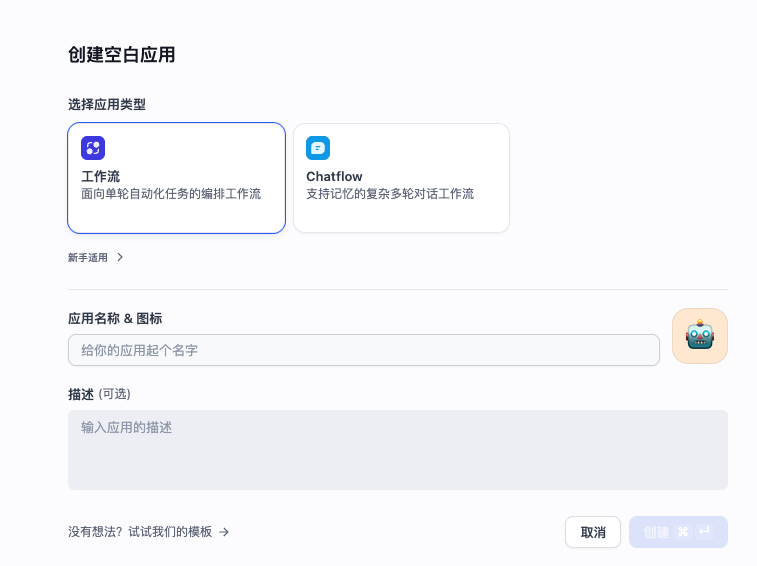This screenshot has width=757, height=566.
Task: Open the robot emoji app icon picker
Action: [x=699, y=336]
